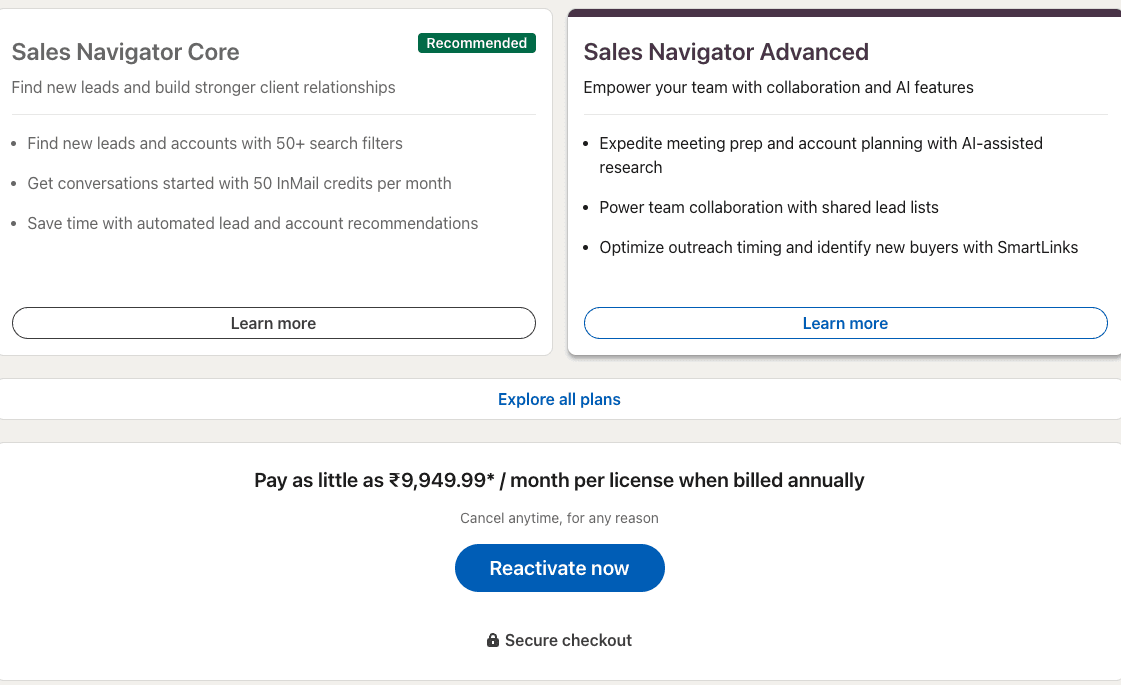Click the Cancel anytime, for any reason text

559,518
